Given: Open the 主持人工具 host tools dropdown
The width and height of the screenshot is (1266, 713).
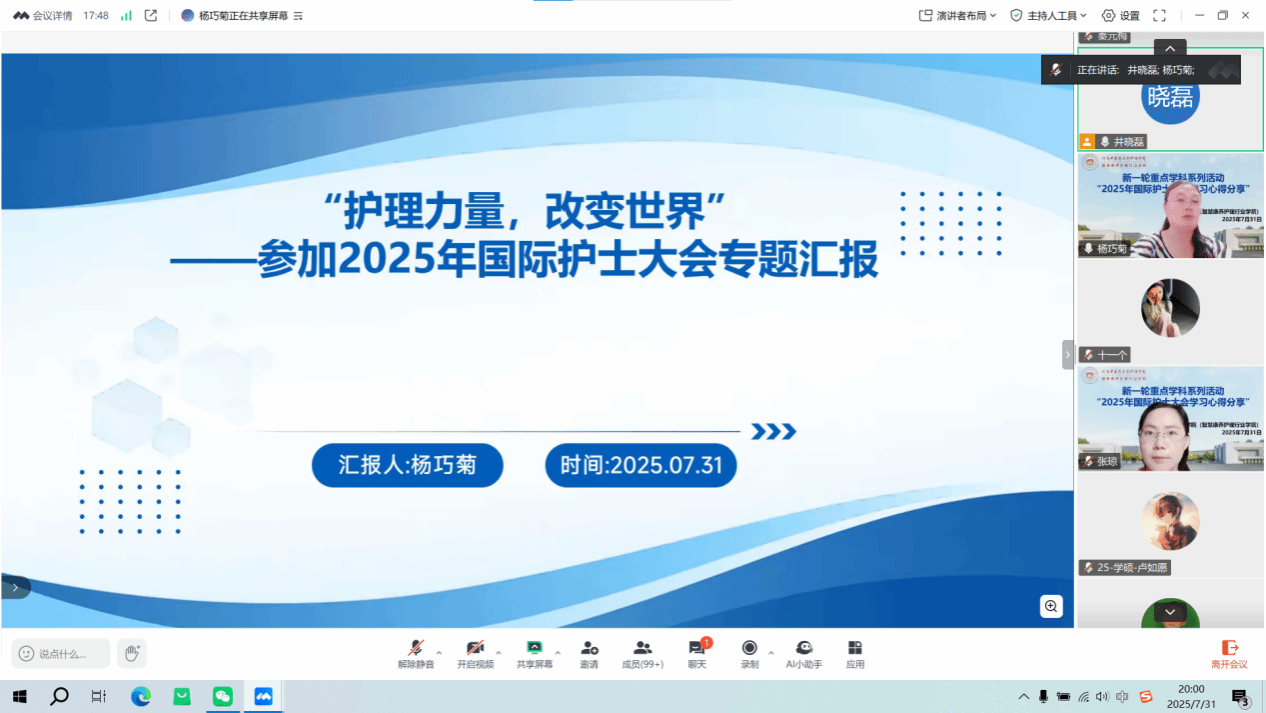Looking at the screenshot, I should [x=1050, y=15].
